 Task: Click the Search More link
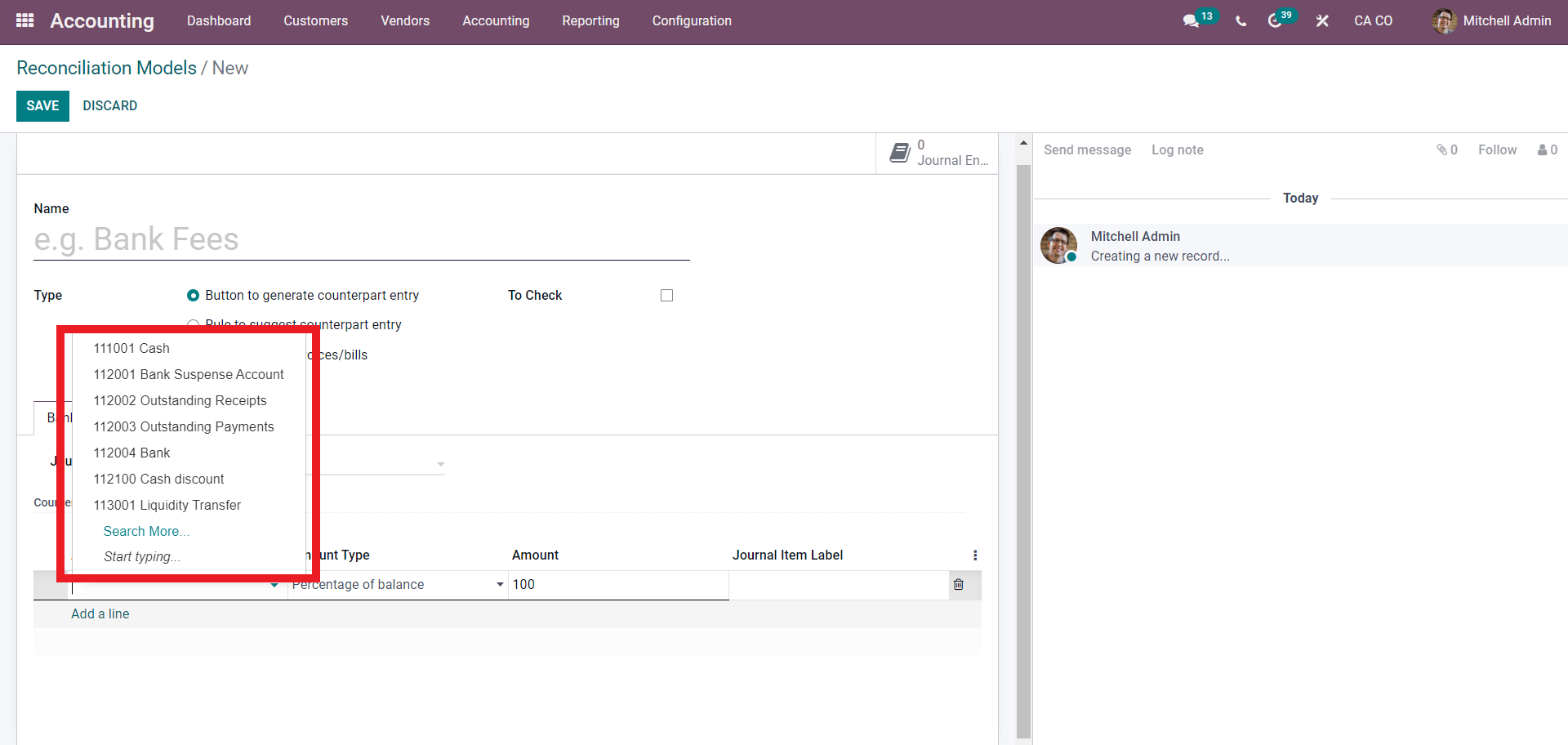146,531
